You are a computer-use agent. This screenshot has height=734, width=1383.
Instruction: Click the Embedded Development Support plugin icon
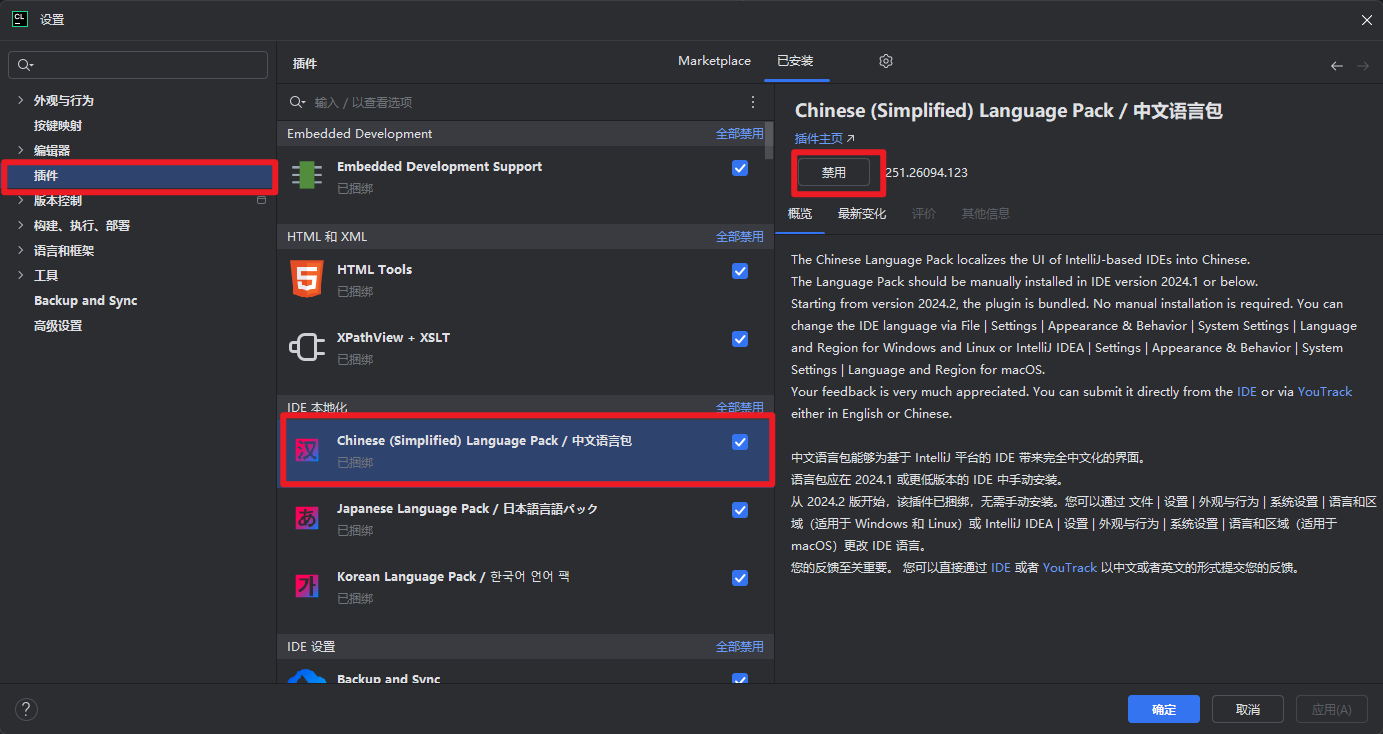[x=307, y=175]
